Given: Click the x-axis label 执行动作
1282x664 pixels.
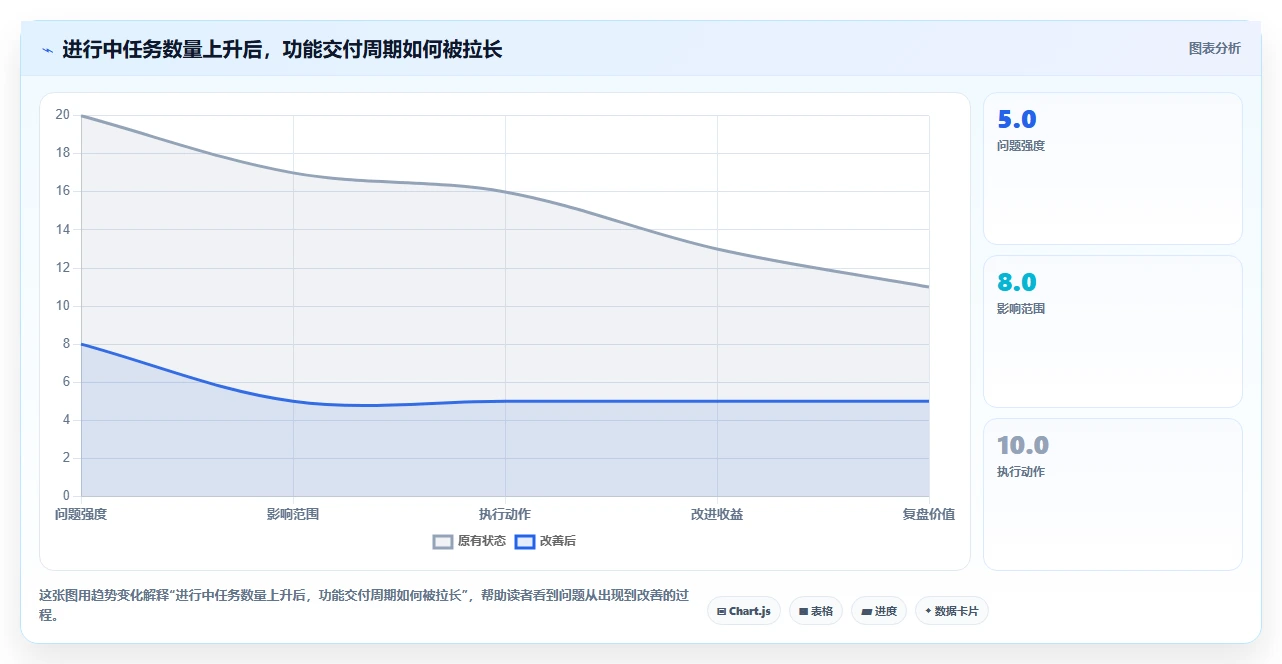Looking at the screenshot, I should click(x=505, y=514).
